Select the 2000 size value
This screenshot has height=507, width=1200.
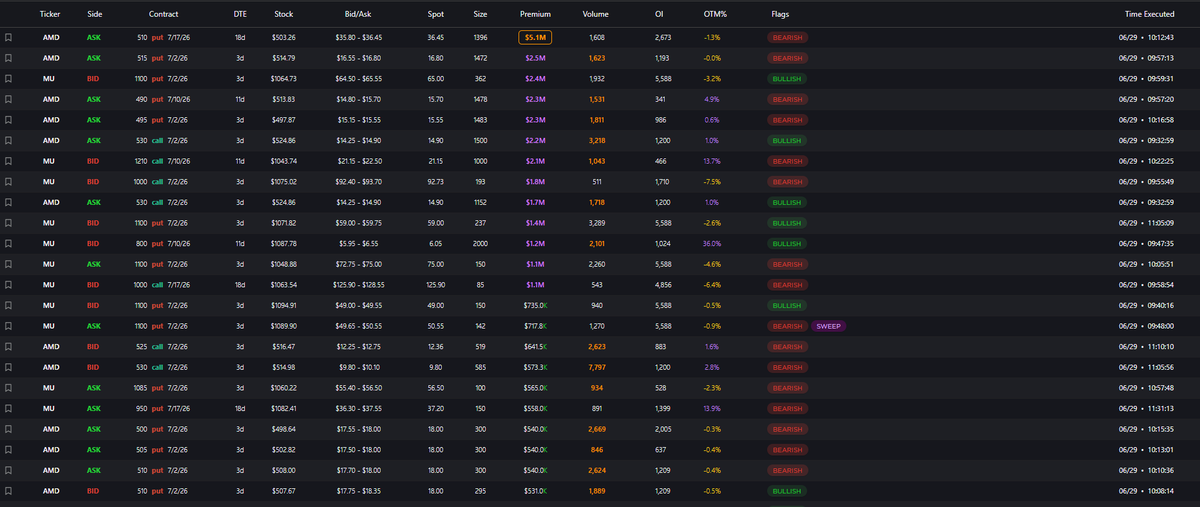(x=480, y=243)
